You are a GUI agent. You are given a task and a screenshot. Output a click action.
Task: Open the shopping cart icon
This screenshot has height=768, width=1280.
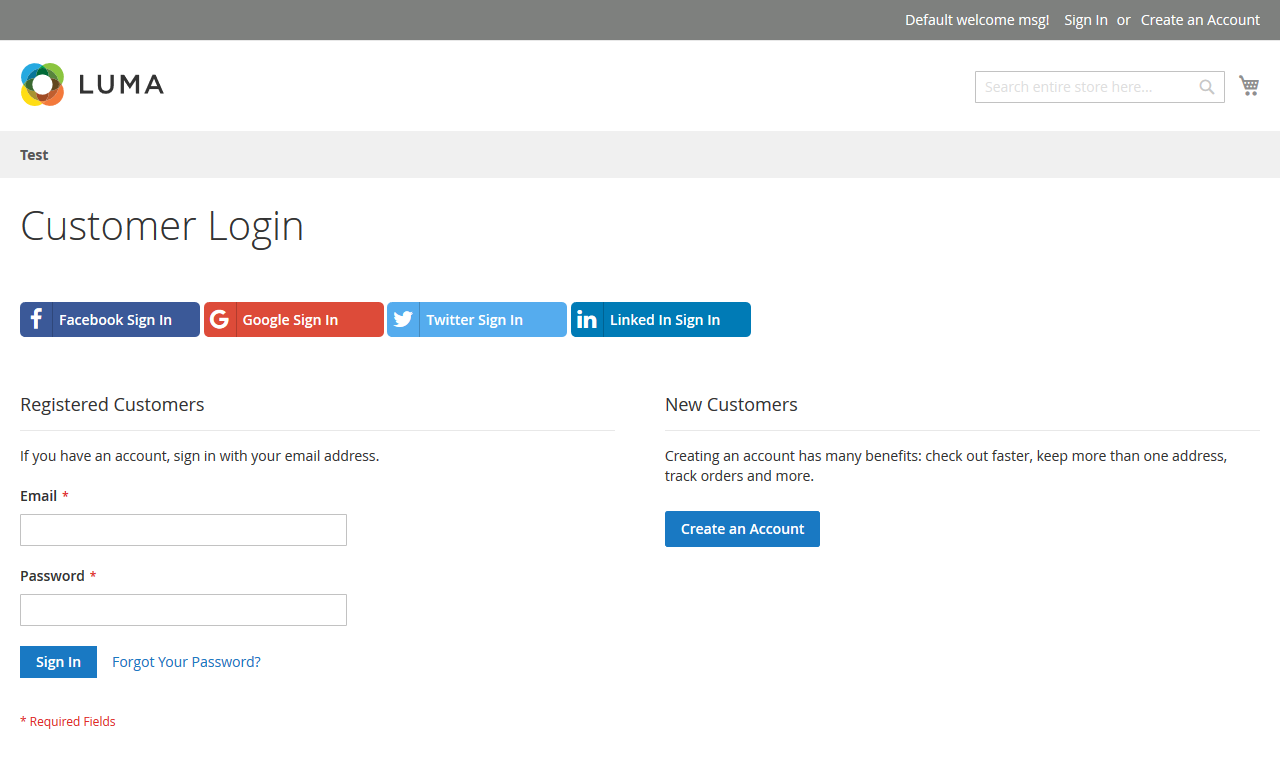click(1248, 85)
